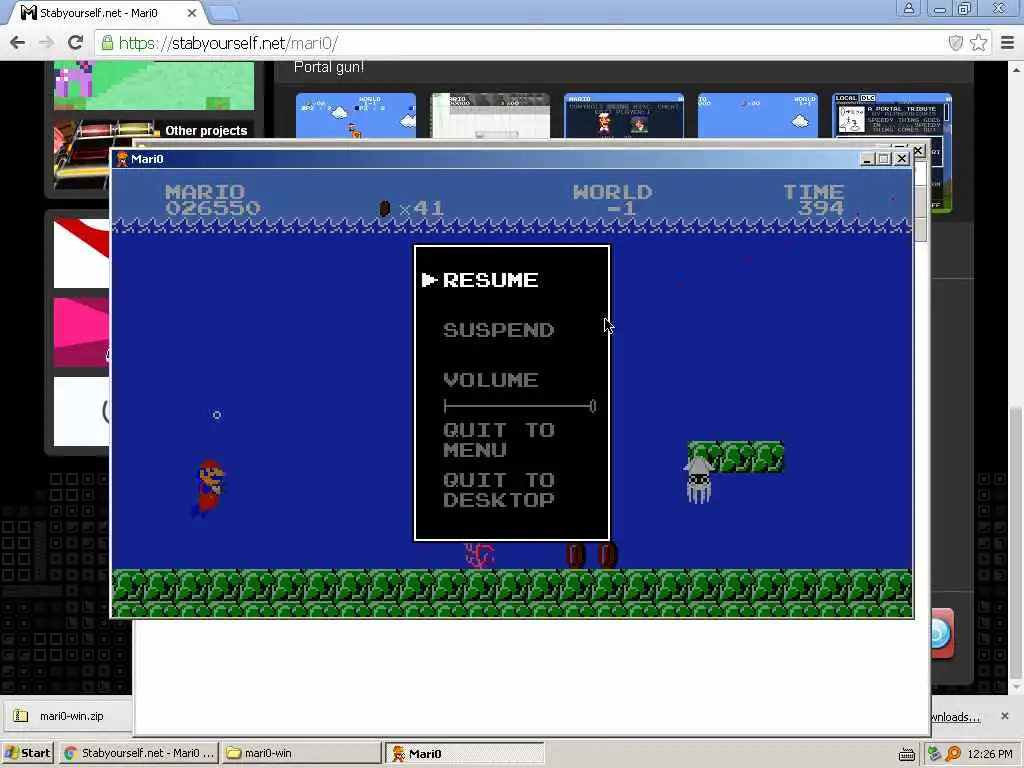Click the network tray icon

point(934,754)
